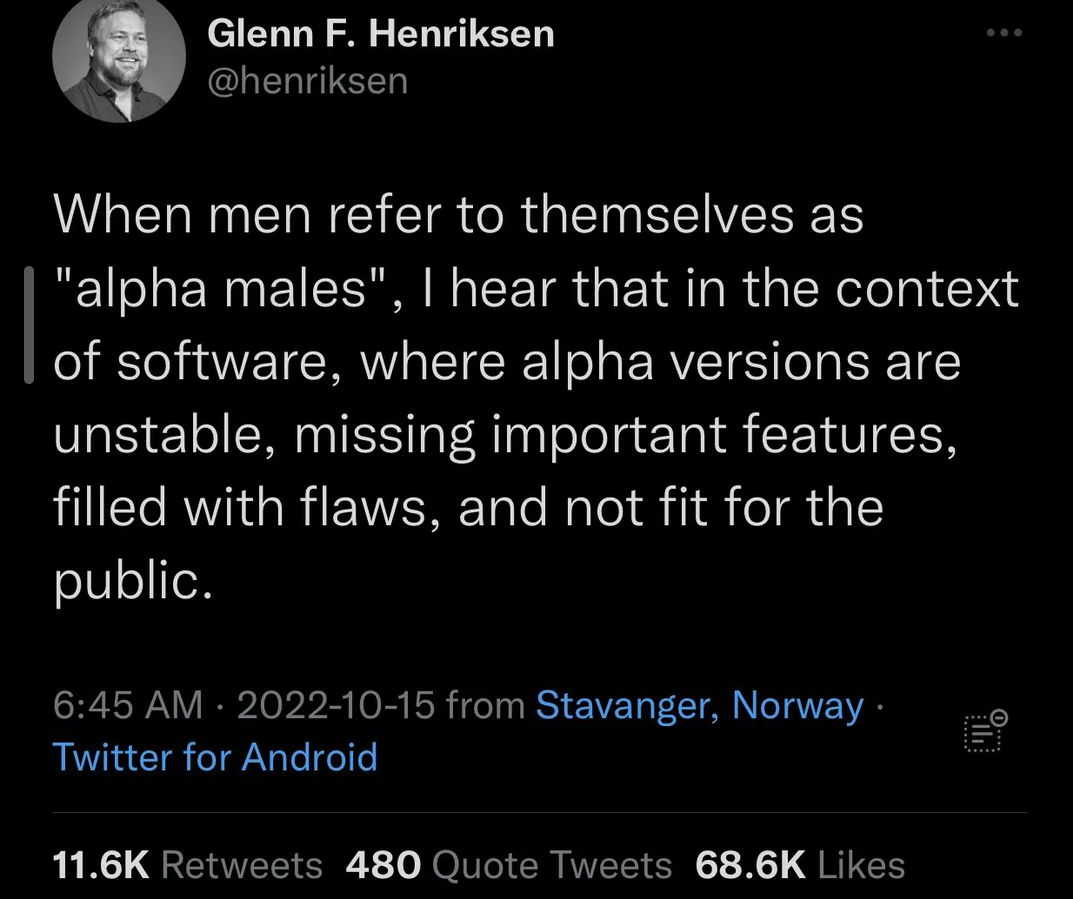
Task: Click the 6:45 AM timestamp
Action: 126,706
